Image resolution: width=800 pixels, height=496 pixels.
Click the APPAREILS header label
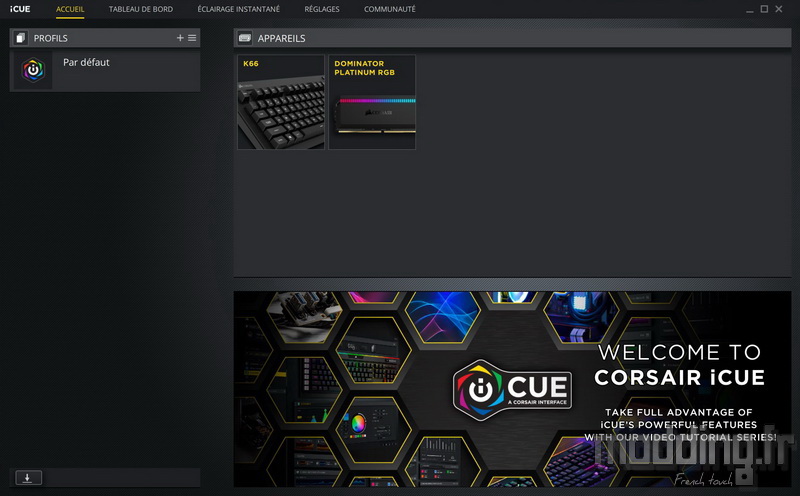pos(281,38)
